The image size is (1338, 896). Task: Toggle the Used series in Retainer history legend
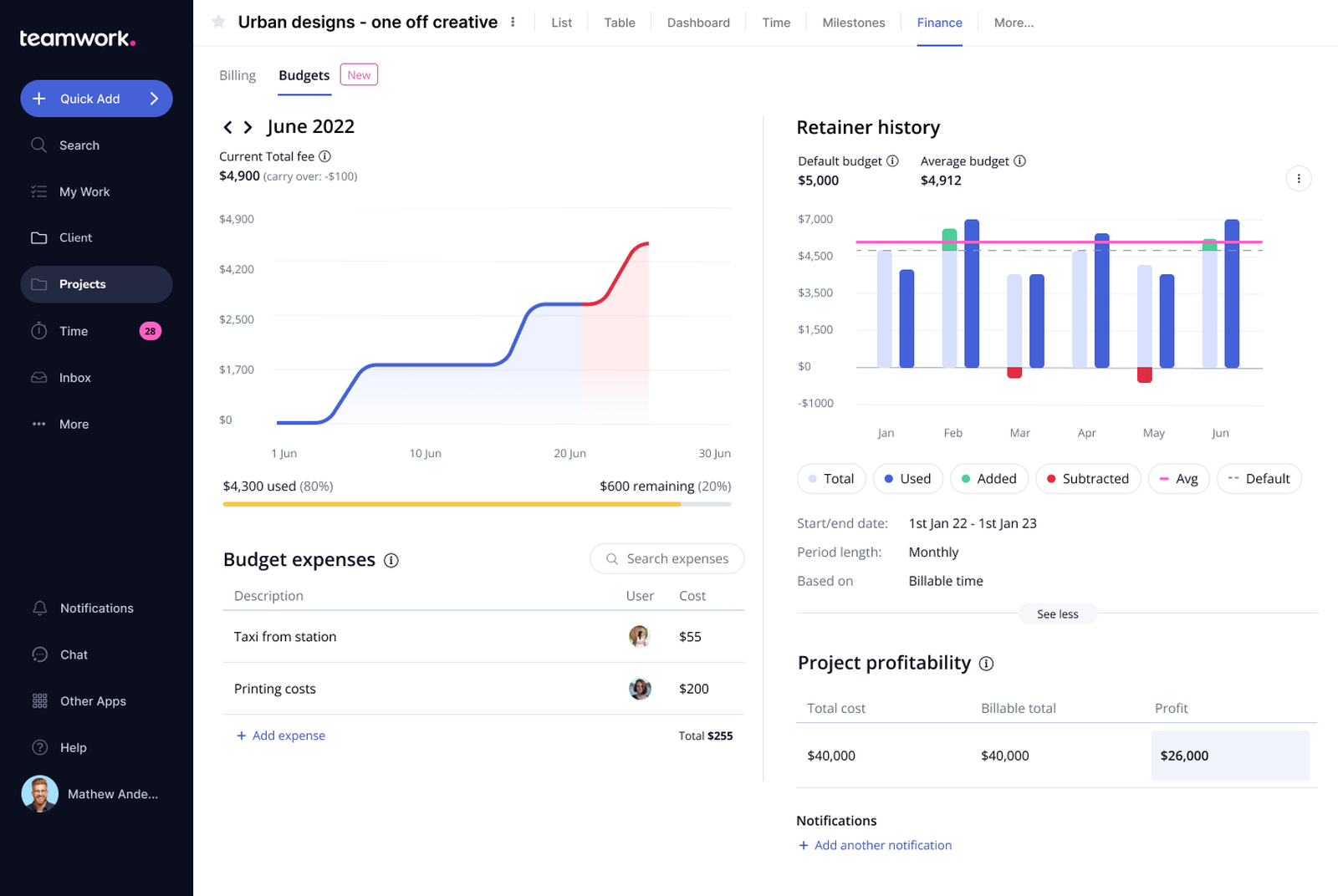pyautogui.click(x=907, y=478)
